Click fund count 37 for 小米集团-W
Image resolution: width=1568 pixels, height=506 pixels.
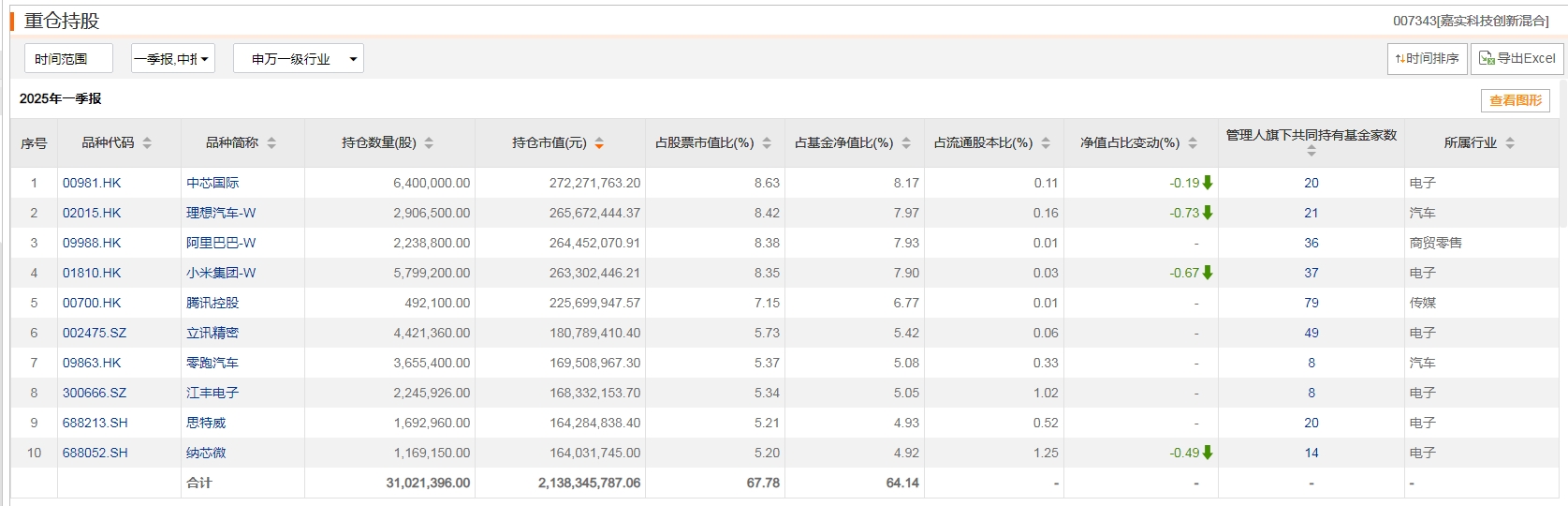tap(1312, 273)
